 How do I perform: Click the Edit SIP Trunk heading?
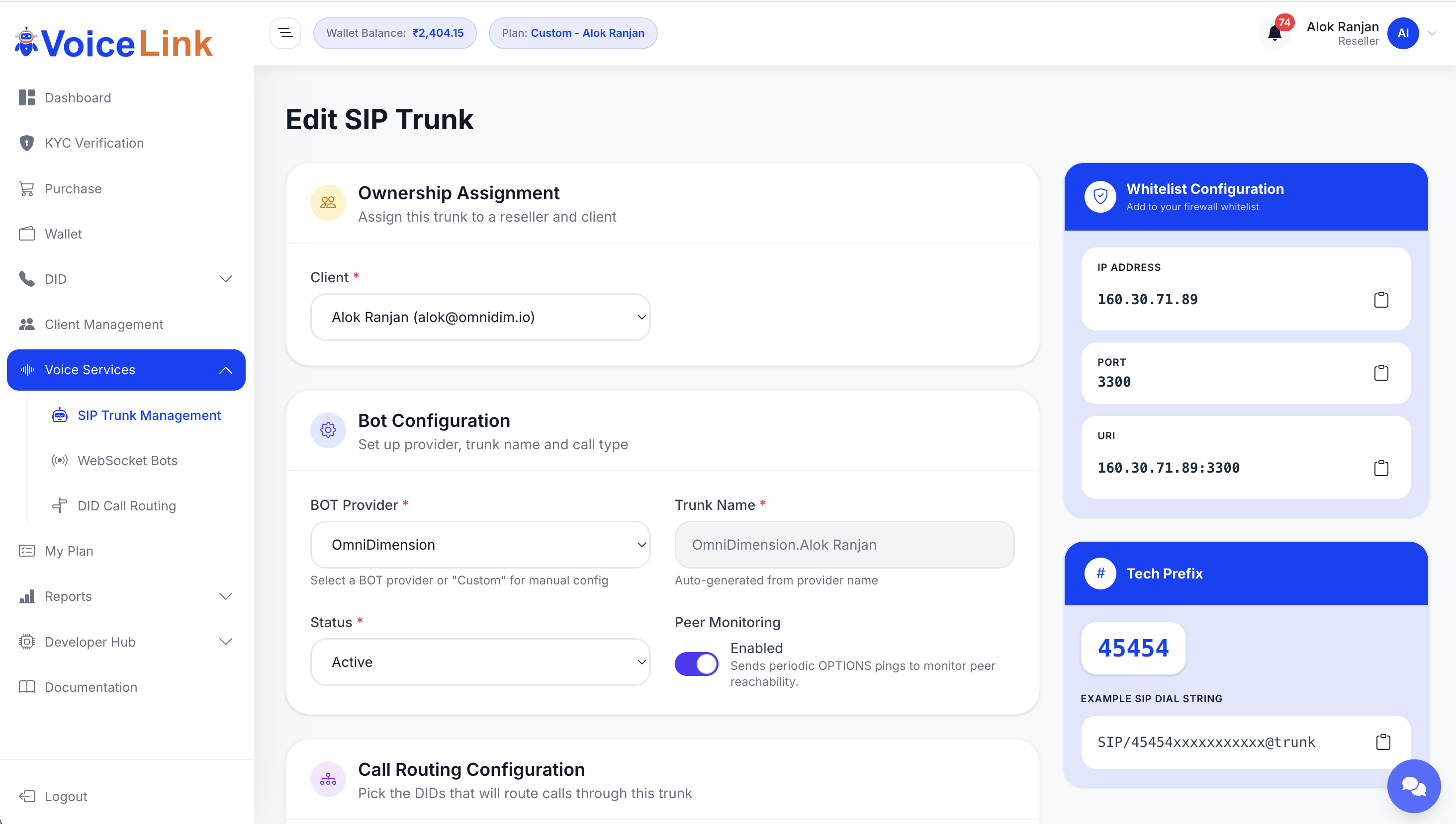pos(379,119)
